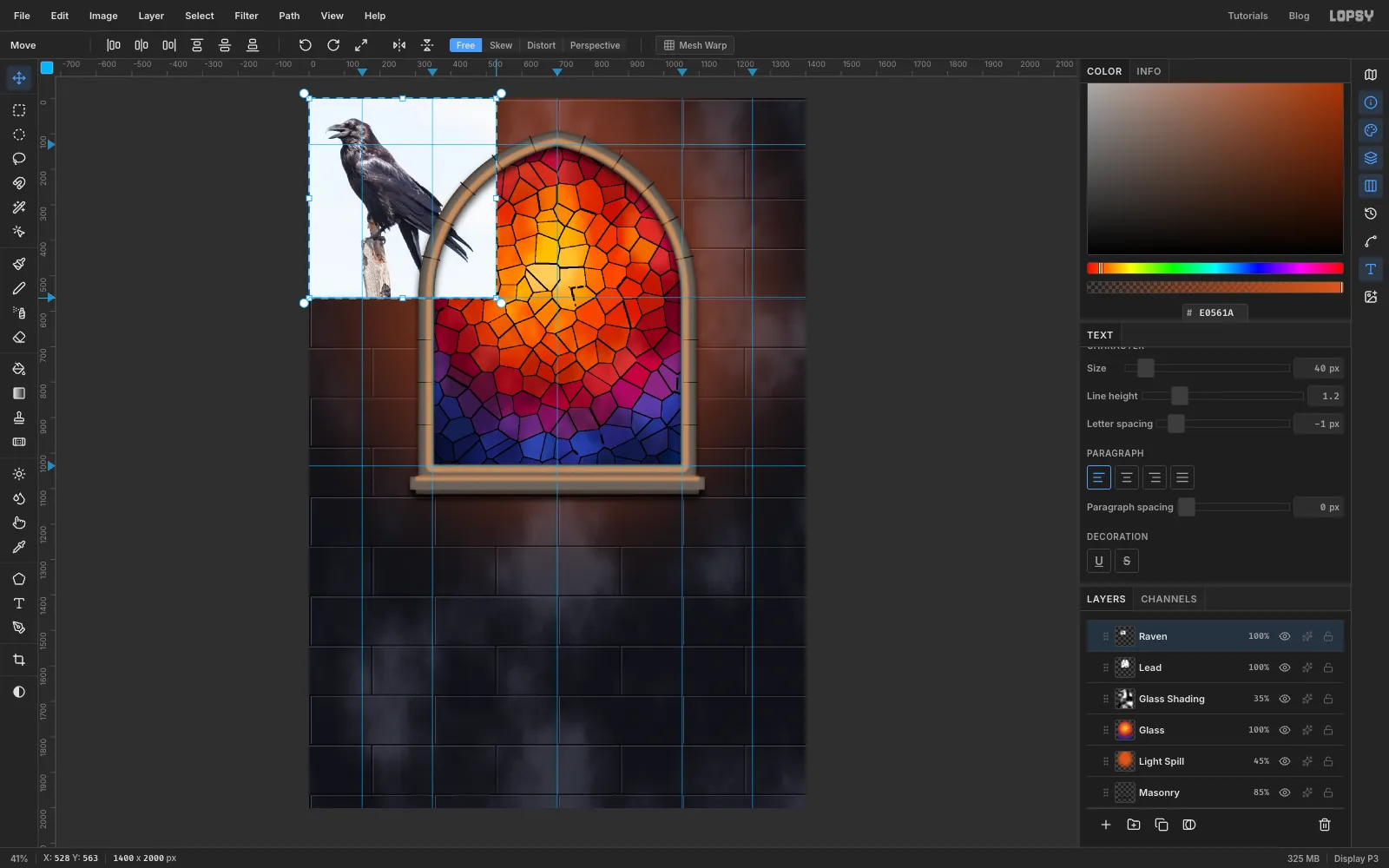Switch to the Channels tab
The height and width of the screenshot is (868, 1389).
point(1168,599)
